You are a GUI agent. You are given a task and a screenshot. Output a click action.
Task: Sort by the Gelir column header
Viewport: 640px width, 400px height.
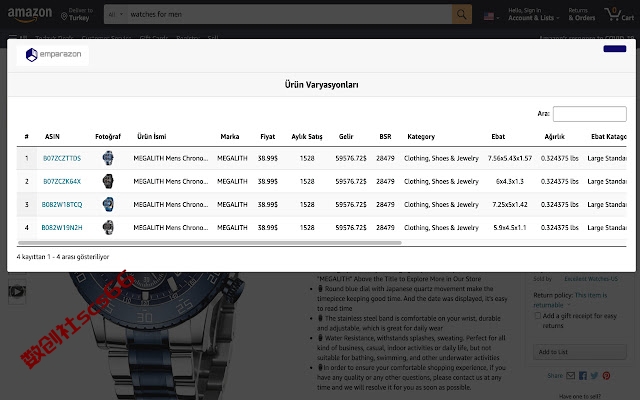(x=346, y=137)
